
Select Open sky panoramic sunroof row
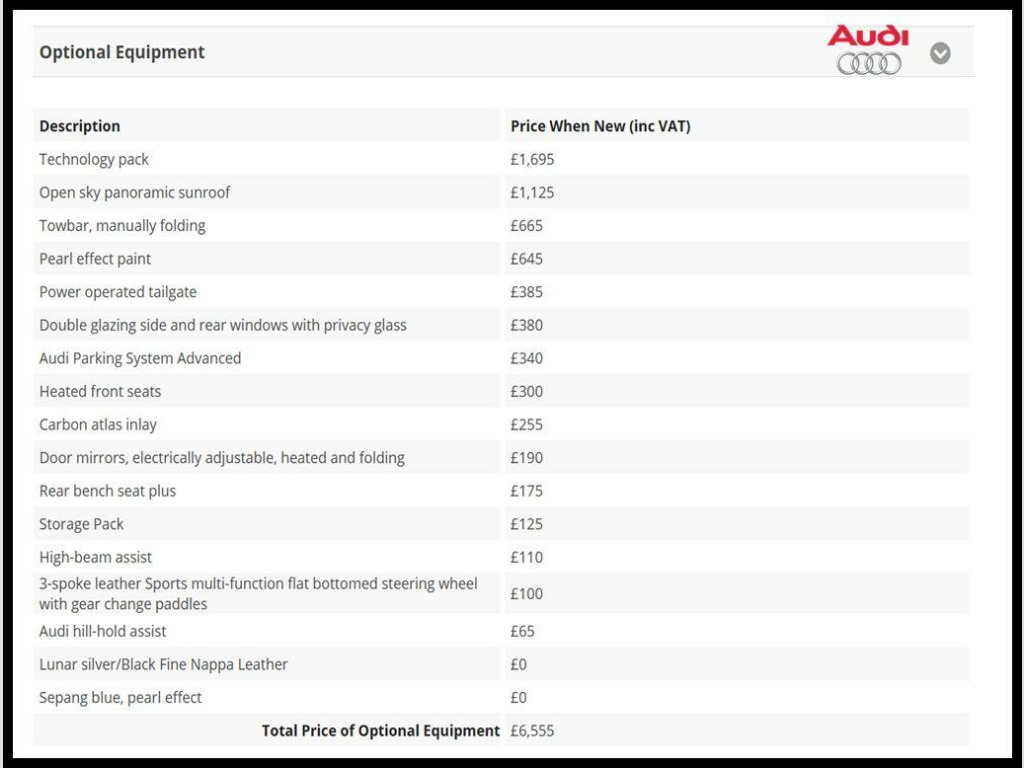click(x=135, y=192)
